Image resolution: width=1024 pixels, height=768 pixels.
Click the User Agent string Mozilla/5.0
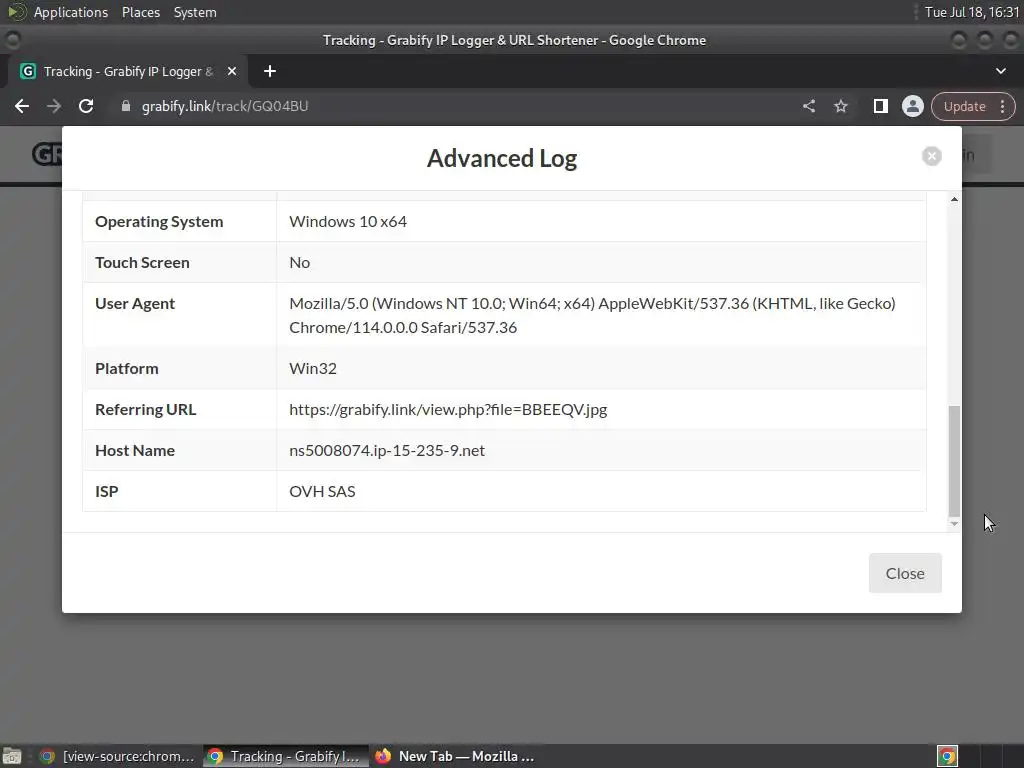592,315
